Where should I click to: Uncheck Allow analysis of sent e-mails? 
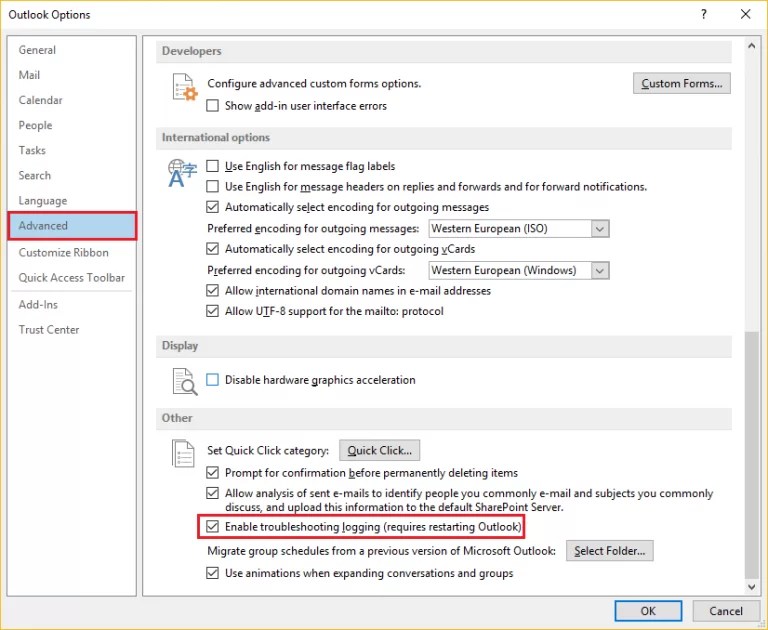point(212,493)
